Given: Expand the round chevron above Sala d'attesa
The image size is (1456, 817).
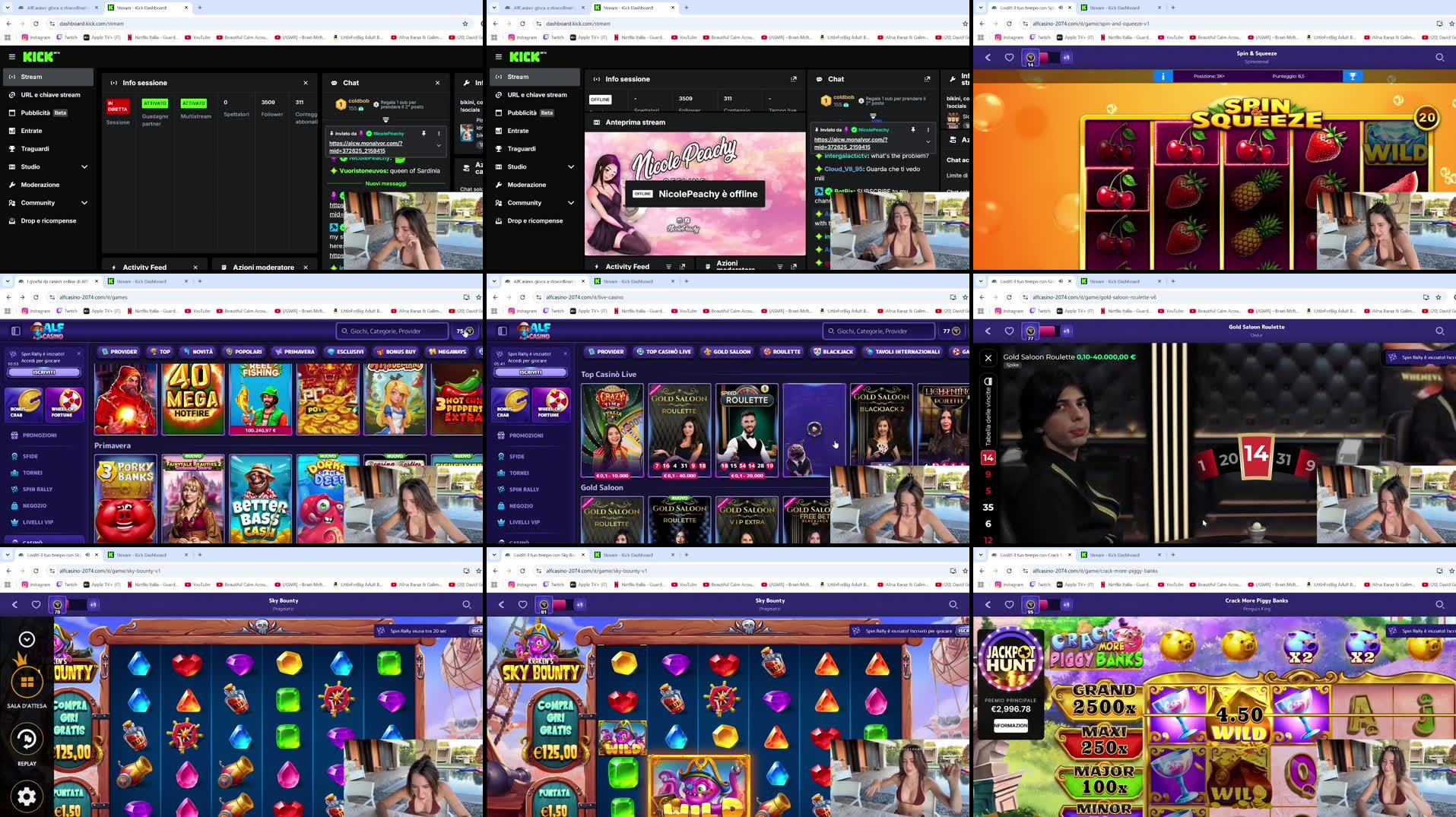Looking at the screenshot, I should coord(27,639).
